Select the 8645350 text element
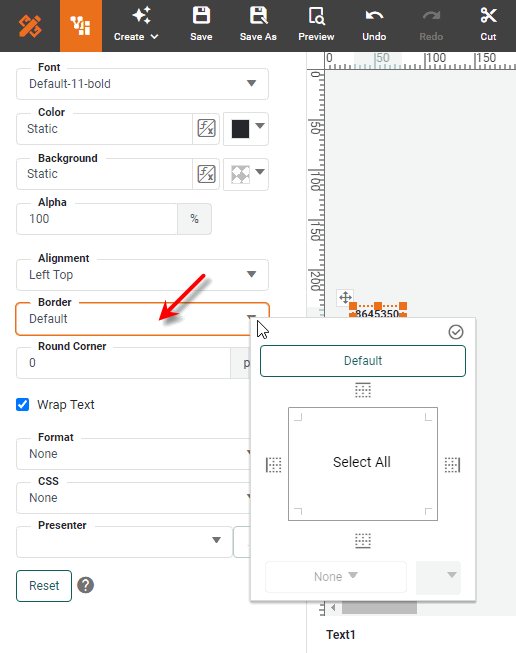Image resolution: width=516 pixels, height=653 pixels. pyautogui.click(x=378, y=313)
